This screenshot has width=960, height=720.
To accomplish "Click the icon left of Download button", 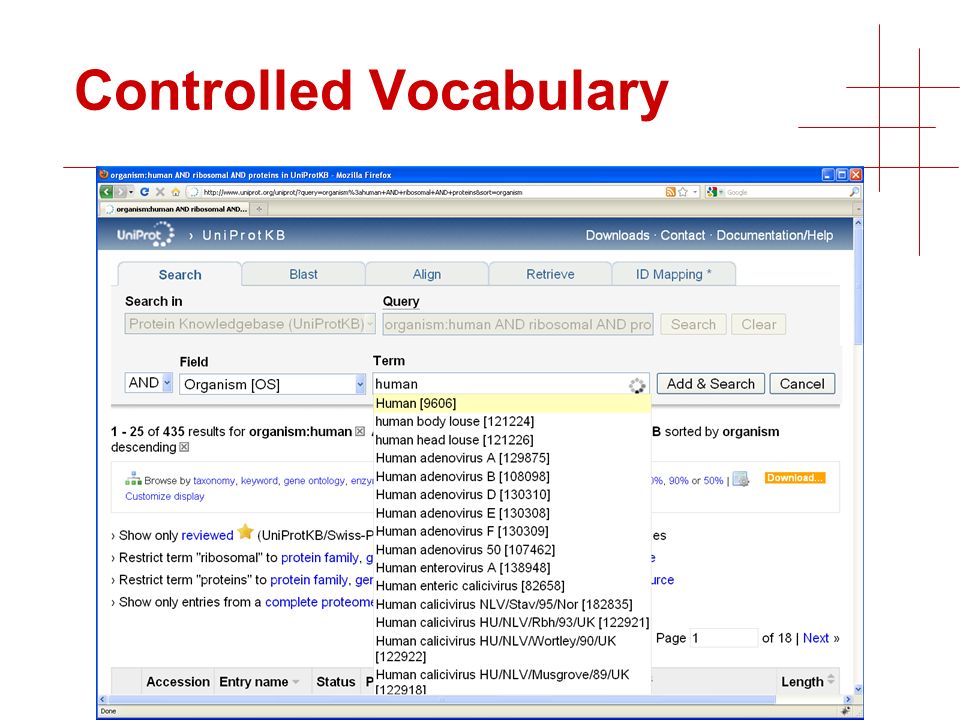I will [741, 479].
